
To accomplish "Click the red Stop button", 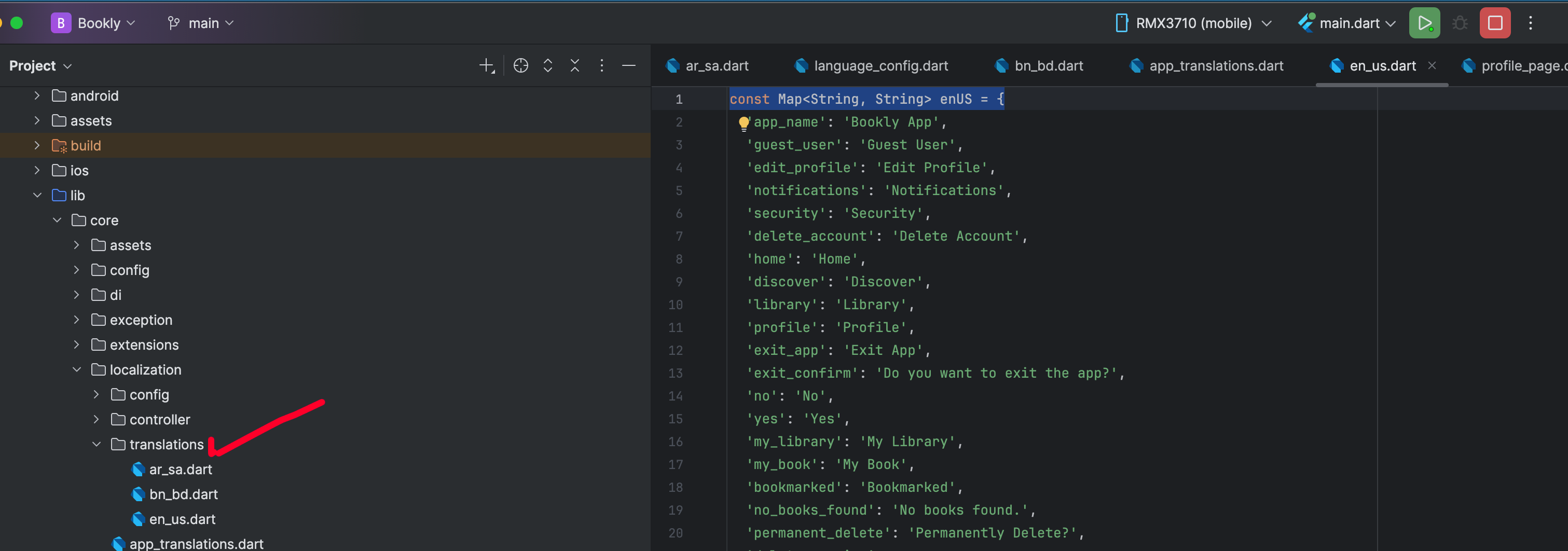I will [1495, 23].
